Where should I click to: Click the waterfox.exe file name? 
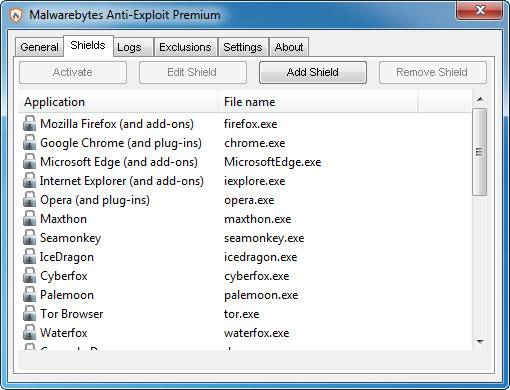pyautogui.click(x=257, y=333)
